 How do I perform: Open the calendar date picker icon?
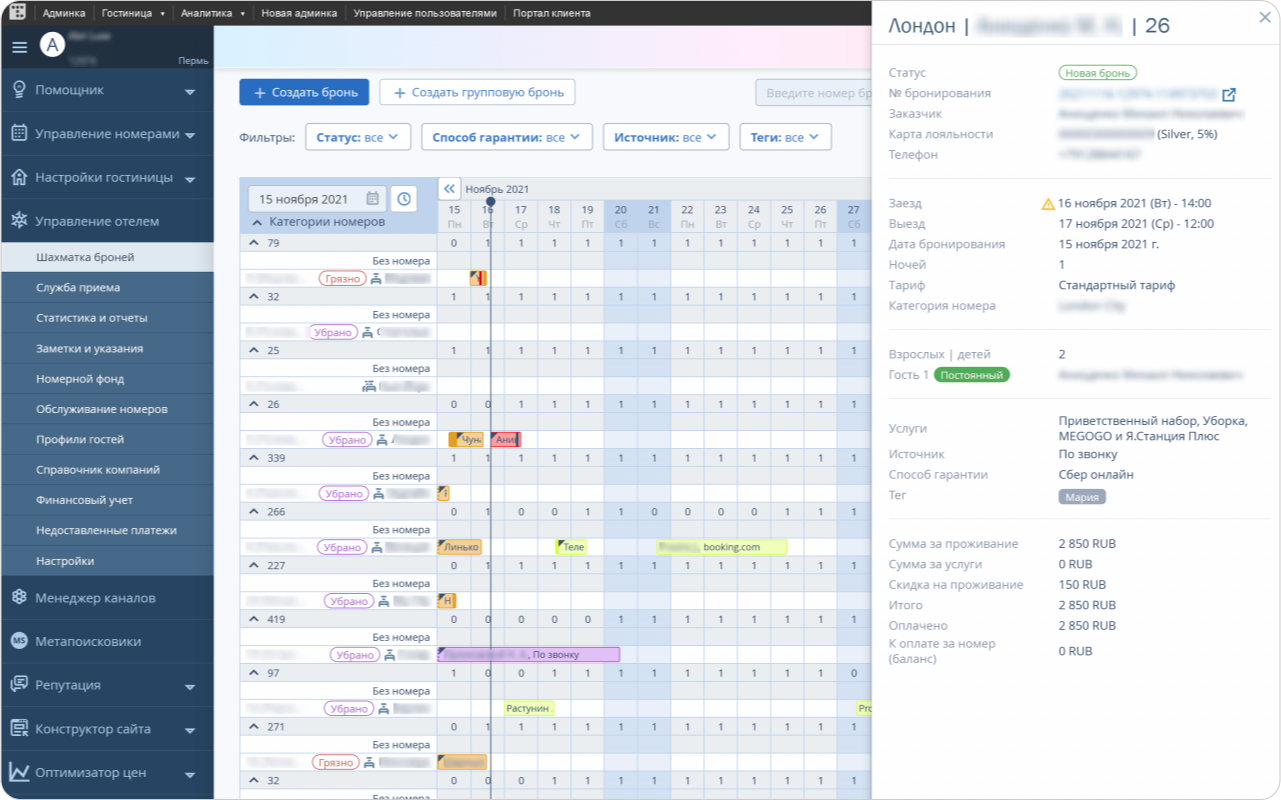click(x=372, y=199)
